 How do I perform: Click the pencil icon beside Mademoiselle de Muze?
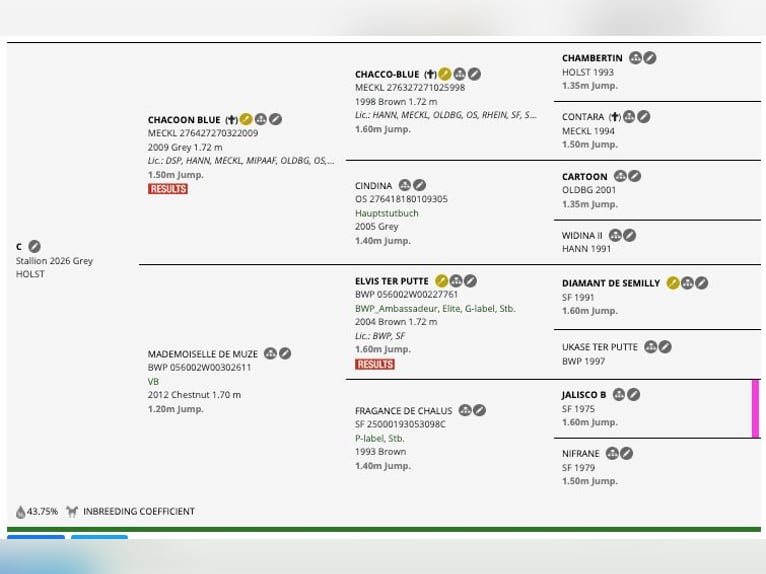tap(285, 353)
